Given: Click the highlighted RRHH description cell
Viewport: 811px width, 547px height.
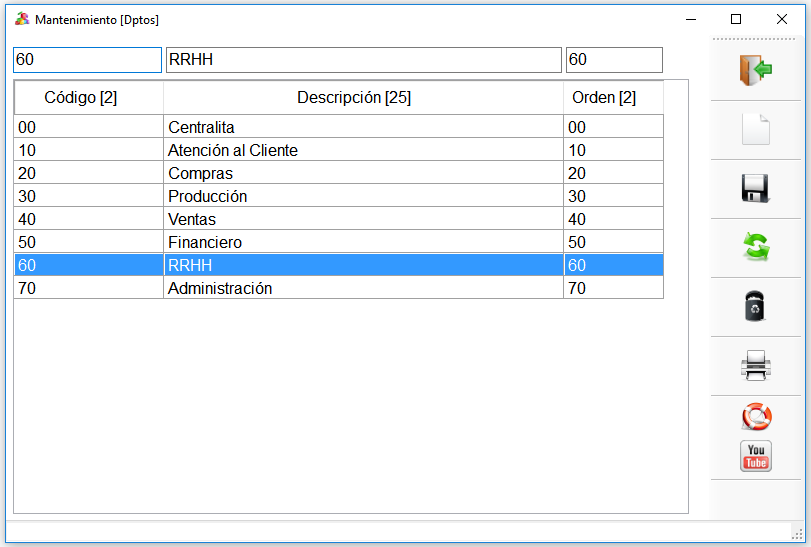Looking at the screenshot, I should 363,265.
